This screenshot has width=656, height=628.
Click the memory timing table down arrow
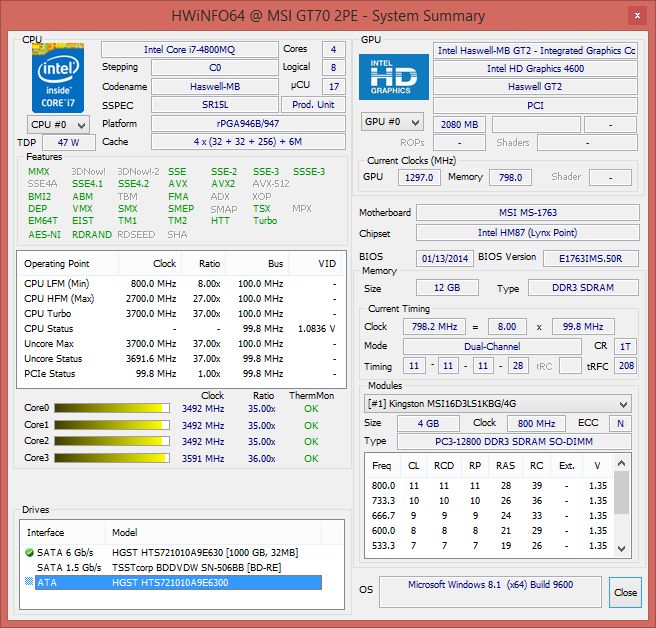coord(621,548)
